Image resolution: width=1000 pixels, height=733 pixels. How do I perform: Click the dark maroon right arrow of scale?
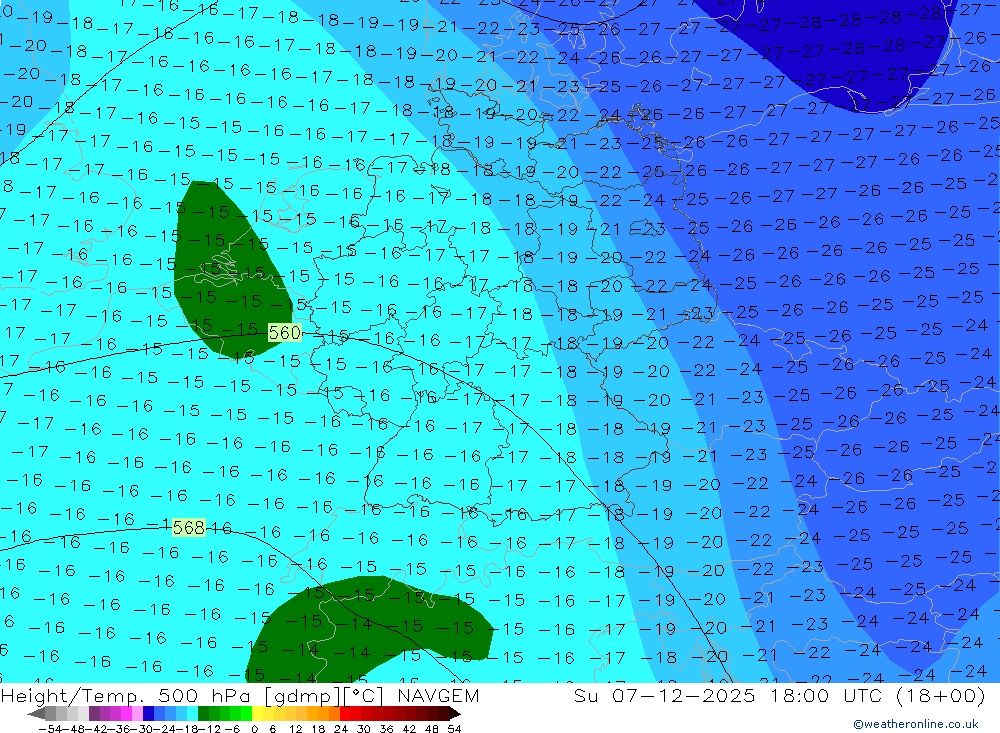click(455, 713)
